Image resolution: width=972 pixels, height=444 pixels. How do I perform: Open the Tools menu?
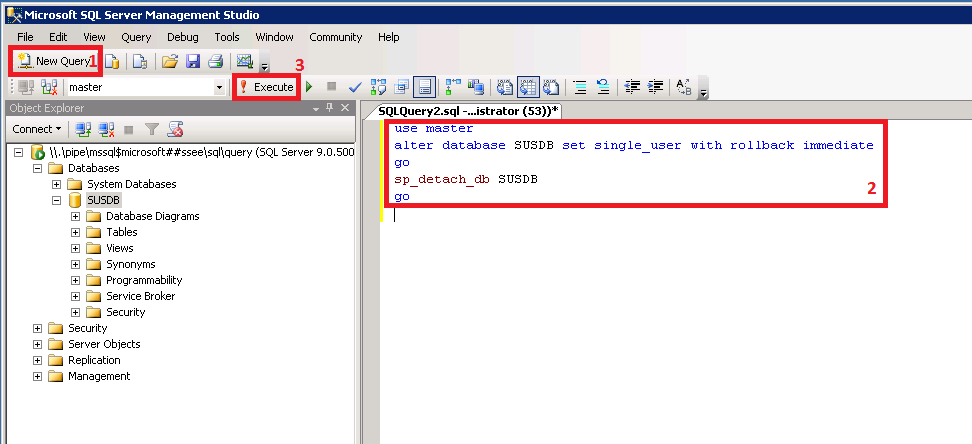227,37
